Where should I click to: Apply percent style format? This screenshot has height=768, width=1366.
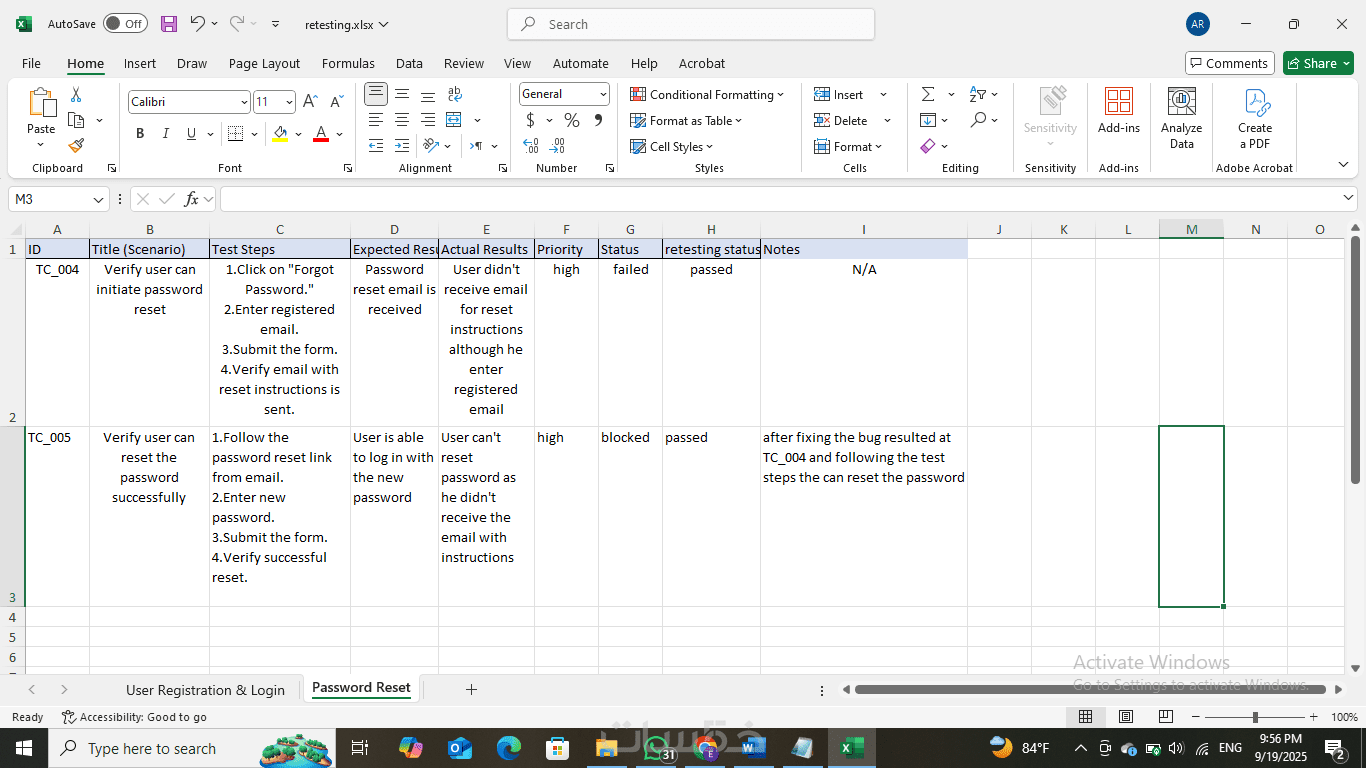pos(572,120)
